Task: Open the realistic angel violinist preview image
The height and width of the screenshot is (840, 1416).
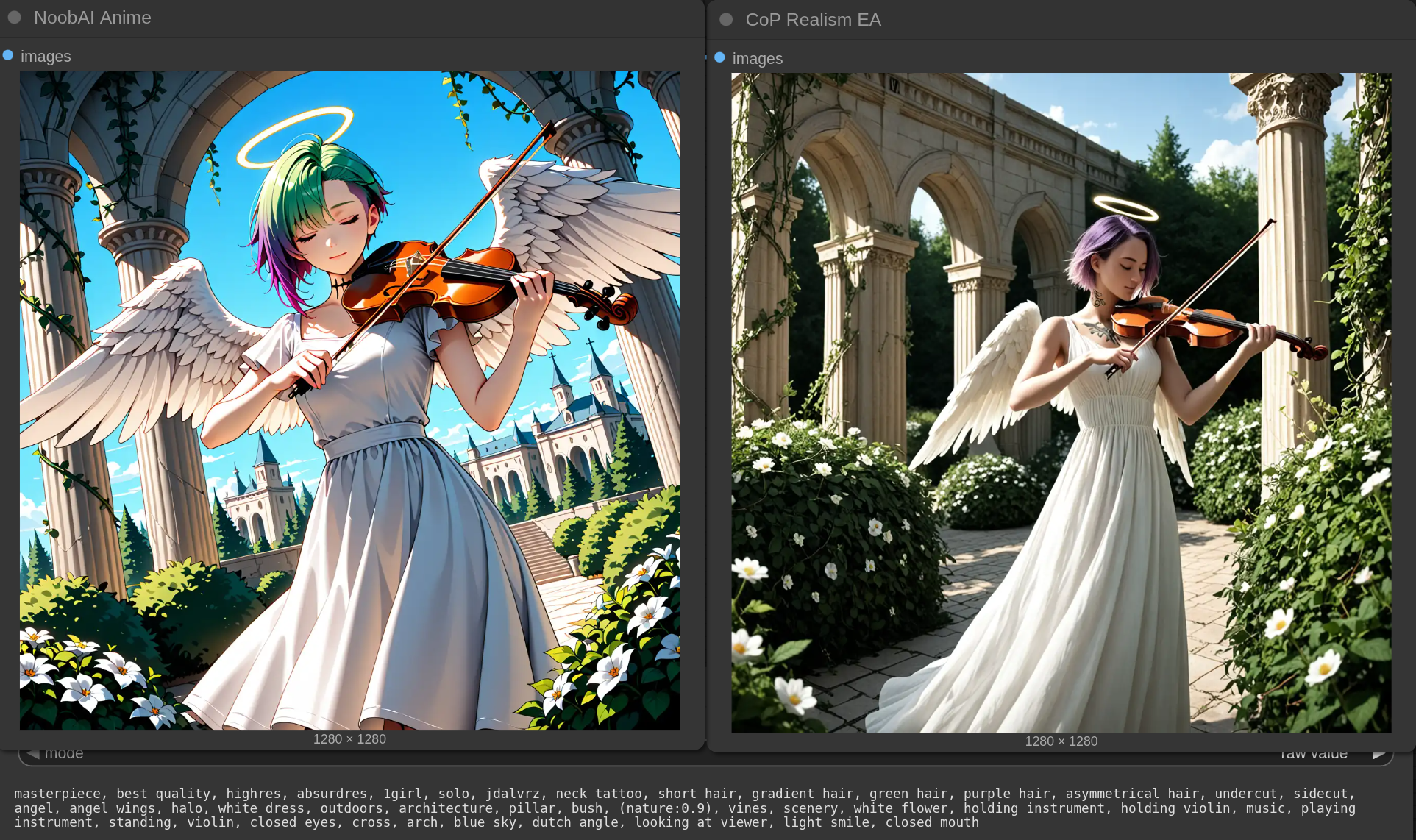Action: pyautogui.click(x=1061, y=402)
